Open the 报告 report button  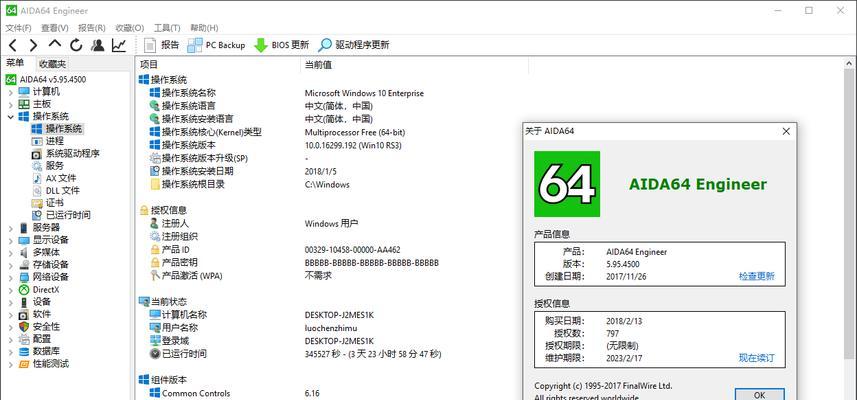pos(161,45)
